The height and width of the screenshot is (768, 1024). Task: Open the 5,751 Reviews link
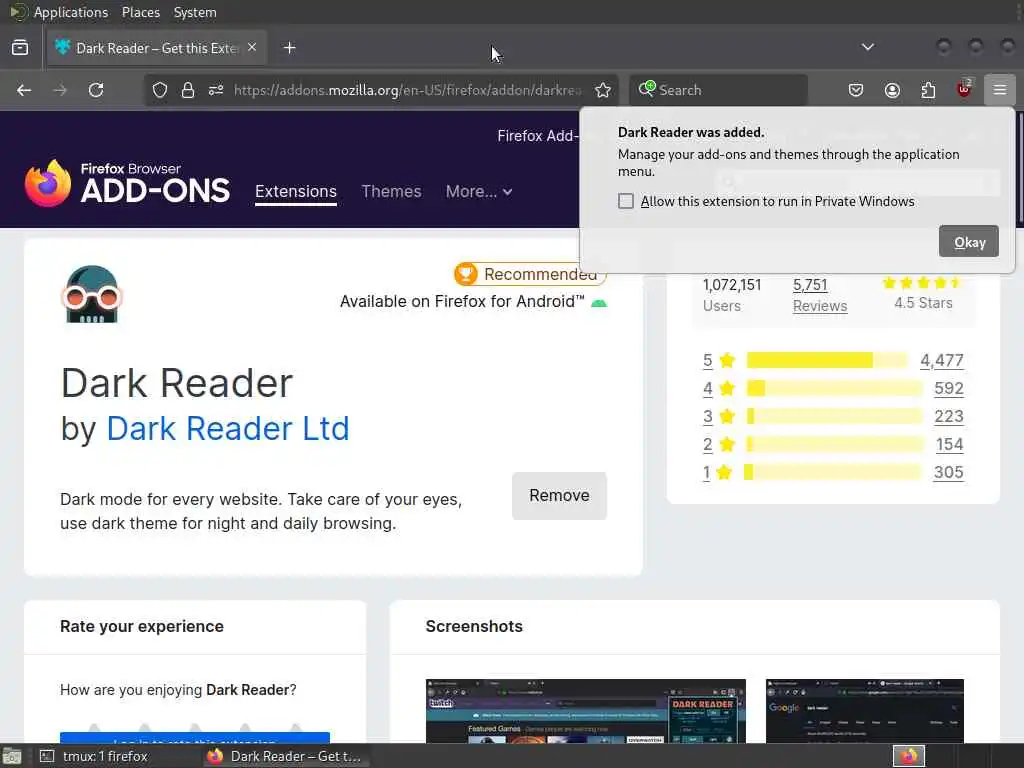click(820, 295)
